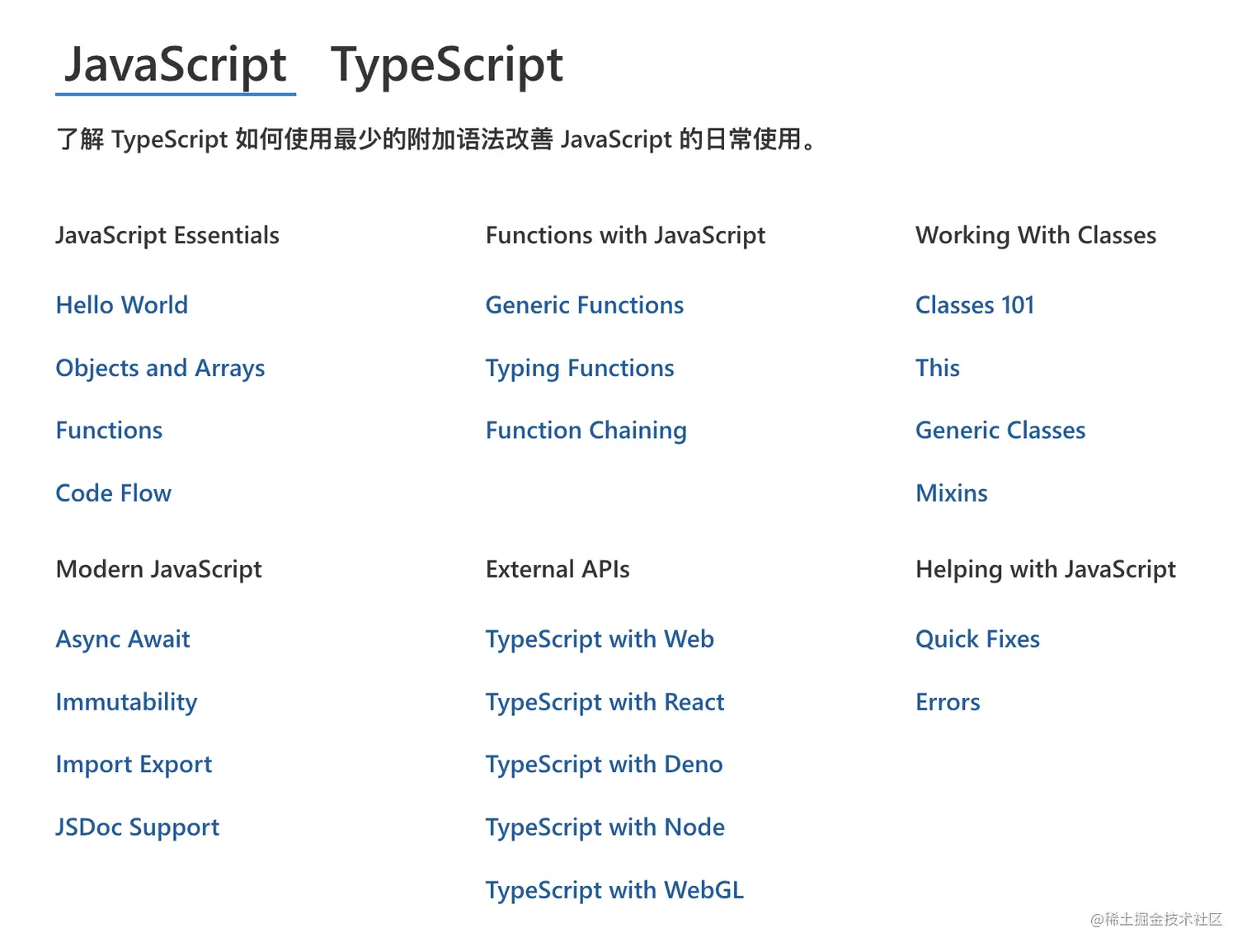Open TypeScript with Deno link
The image size is (1247, 952).
coord(605,766)
